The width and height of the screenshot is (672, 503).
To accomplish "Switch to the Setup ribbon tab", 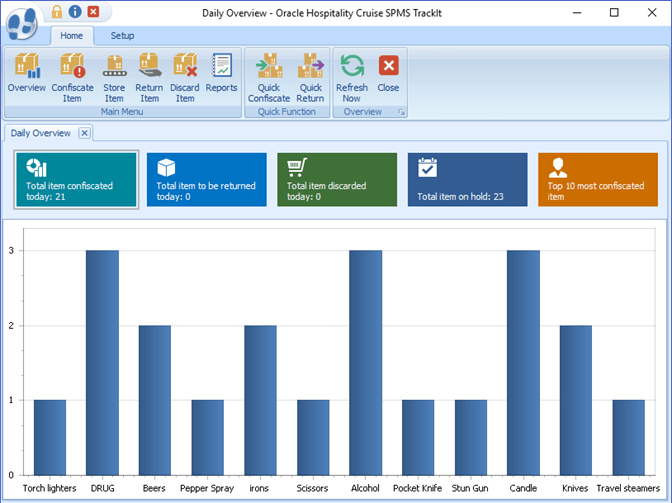I will coord(122,36).
